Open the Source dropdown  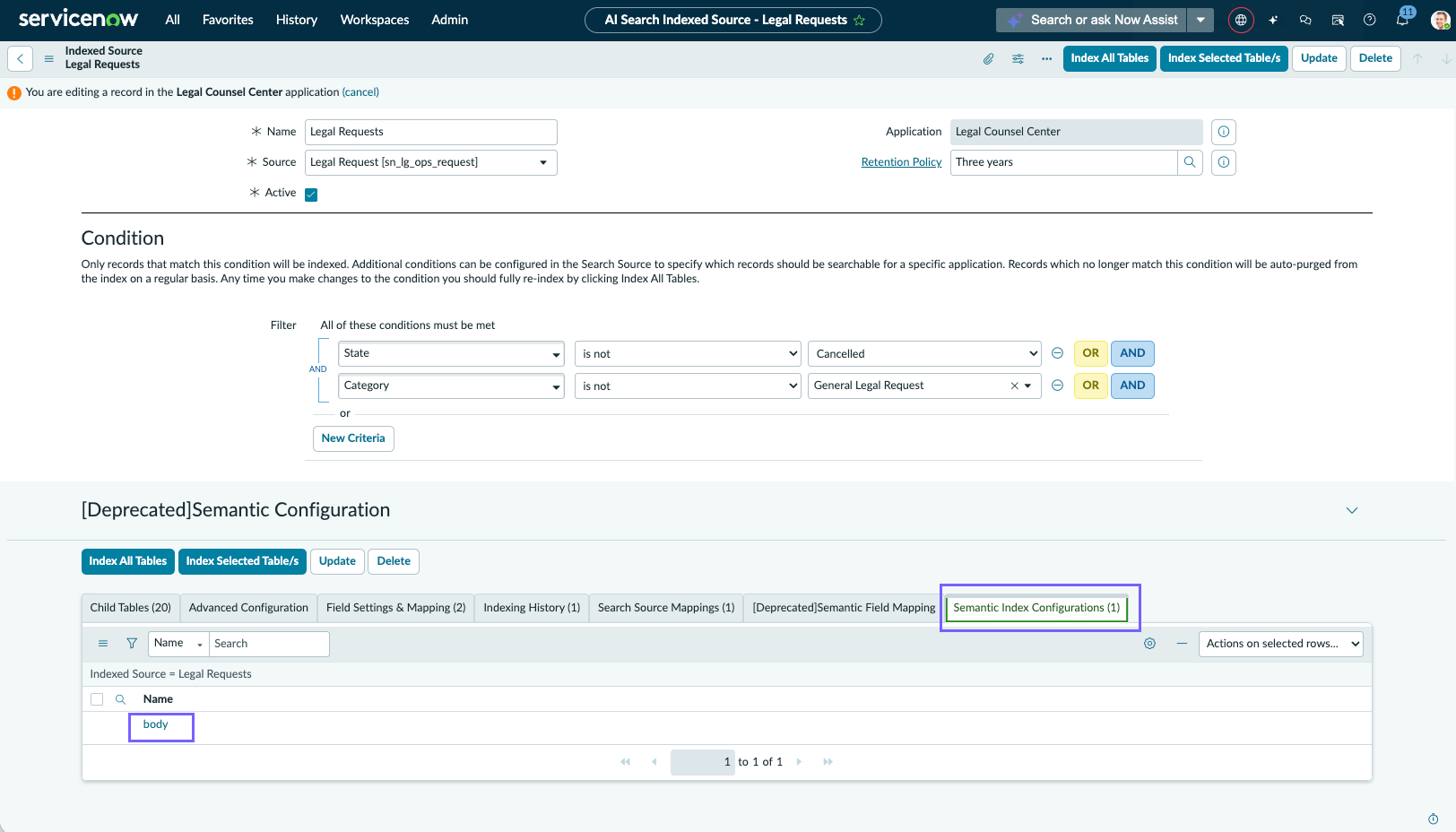431,162
